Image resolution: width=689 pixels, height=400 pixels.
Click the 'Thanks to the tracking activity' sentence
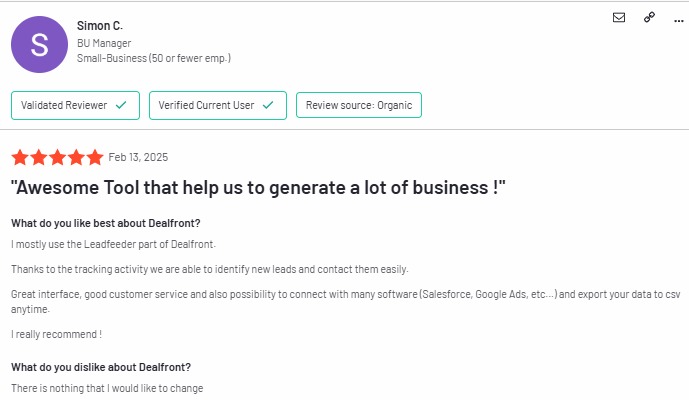210,269
